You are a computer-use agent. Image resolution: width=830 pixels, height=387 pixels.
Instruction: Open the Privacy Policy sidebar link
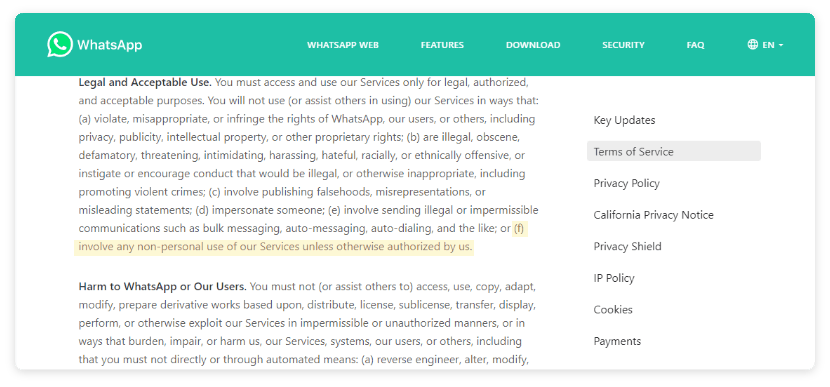626,183
